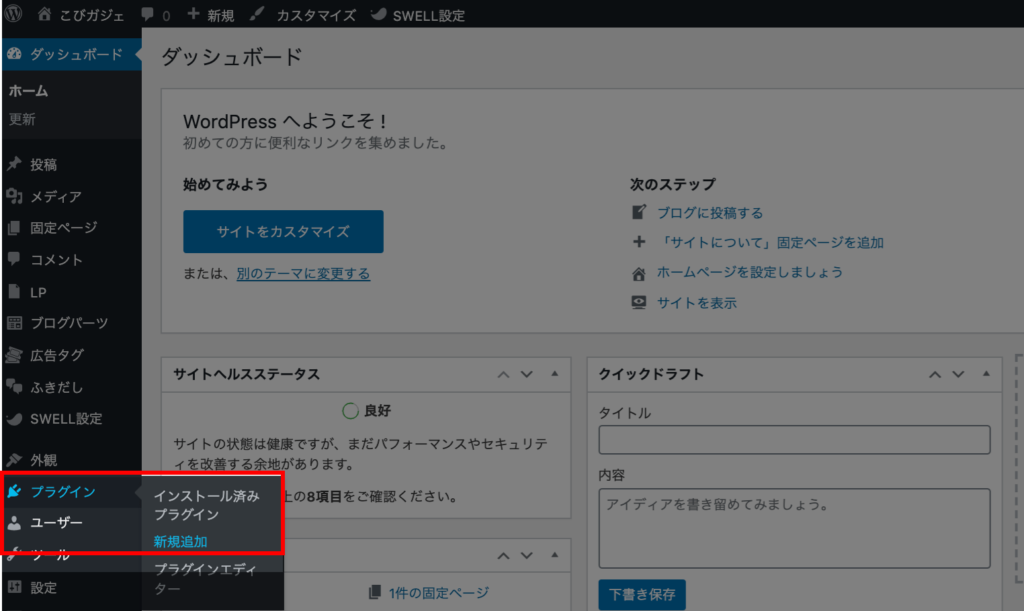Move クイックドラフト panel down
Viewport: 1024px width, 611px height.
pyautogui.click(x=958, y=375)
